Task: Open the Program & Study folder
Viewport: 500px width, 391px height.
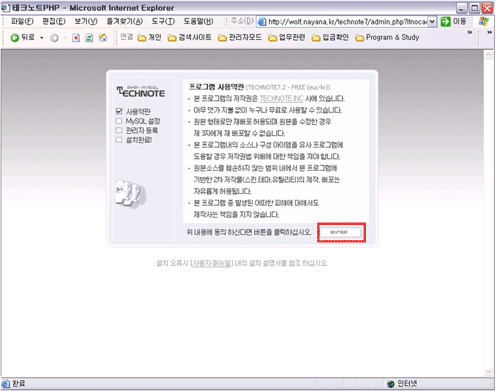Action: point(387,38)
